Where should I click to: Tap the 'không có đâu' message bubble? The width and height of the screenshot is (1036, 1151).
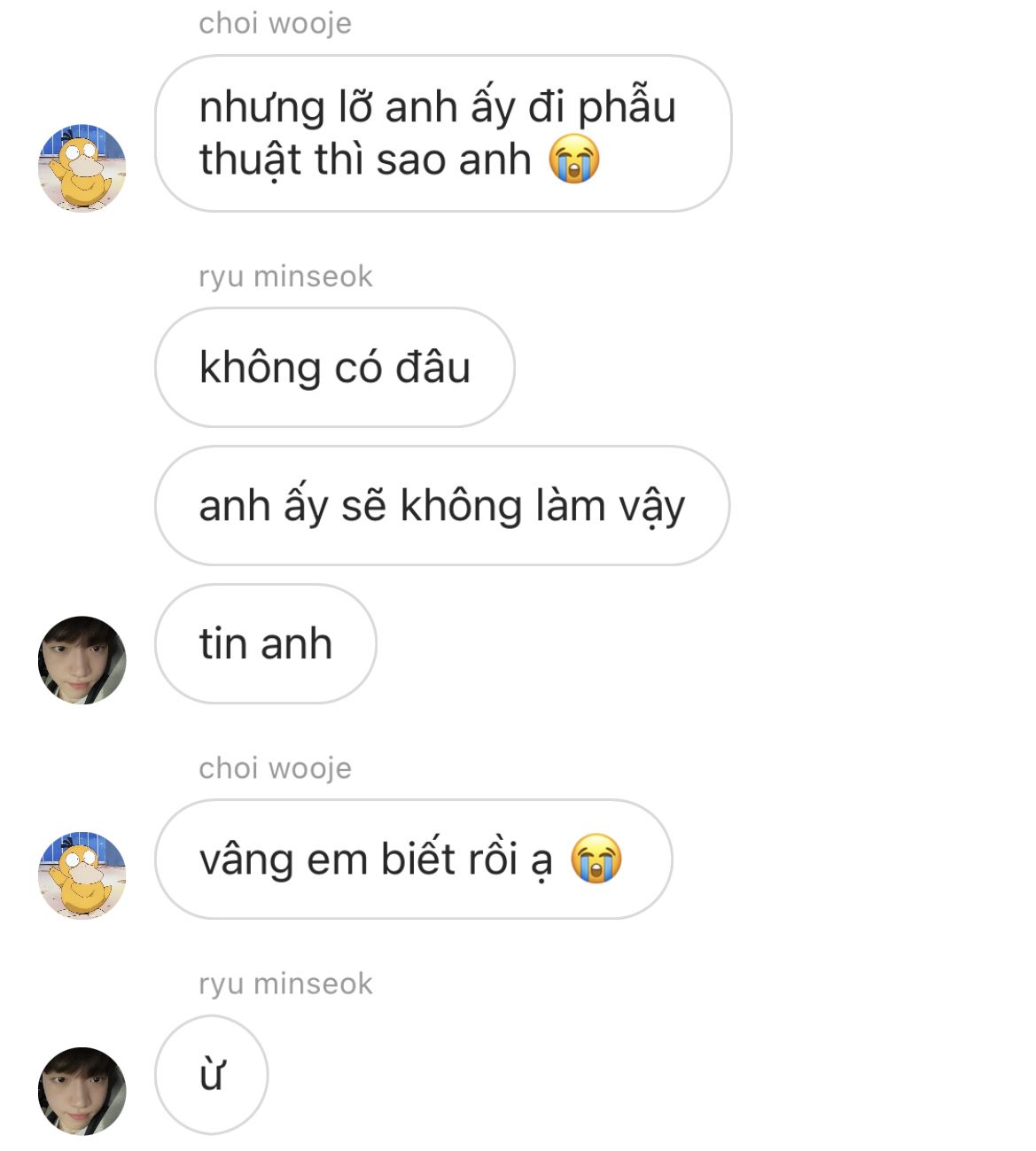click(x=335, y=368)
